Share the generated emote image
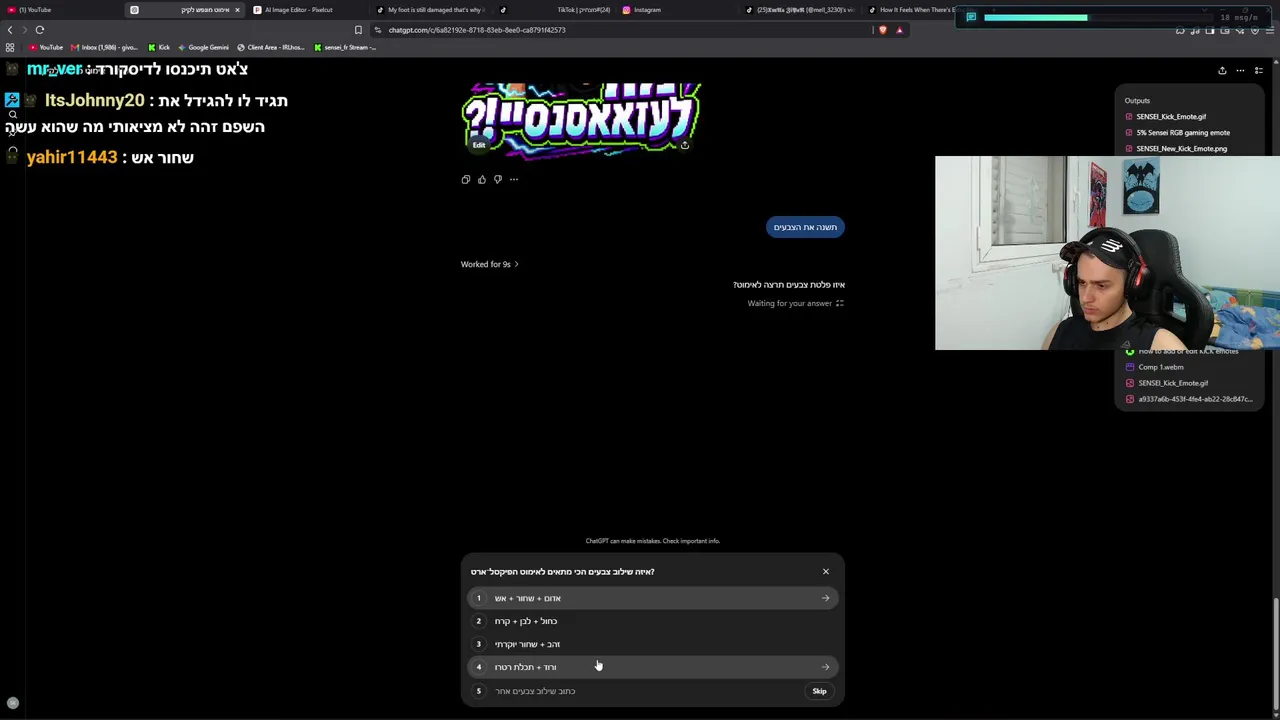 [x=684, y=146]
